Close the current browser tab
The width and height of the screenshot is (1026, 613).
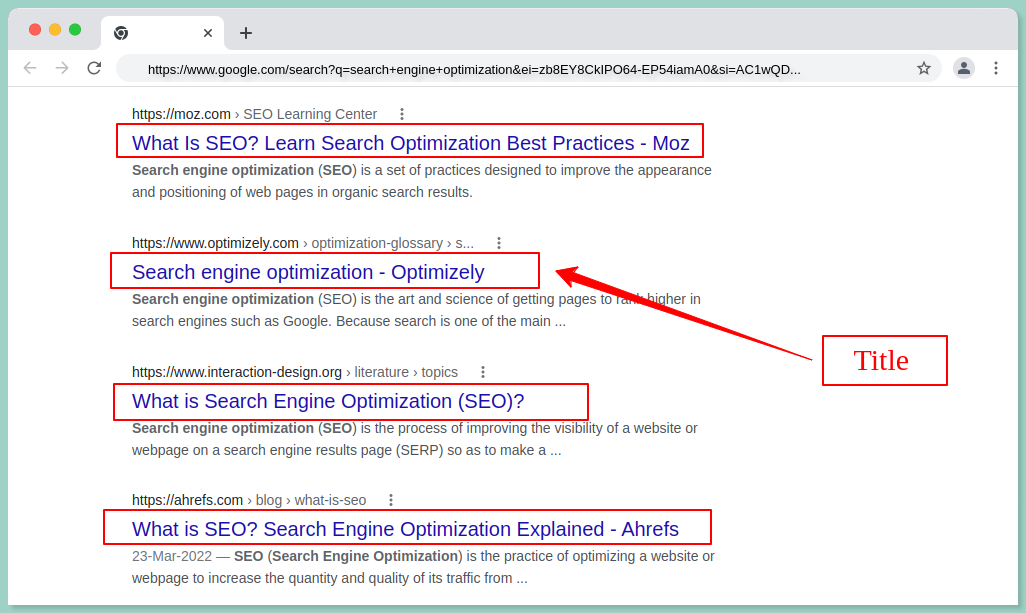[x=208, y=33]
